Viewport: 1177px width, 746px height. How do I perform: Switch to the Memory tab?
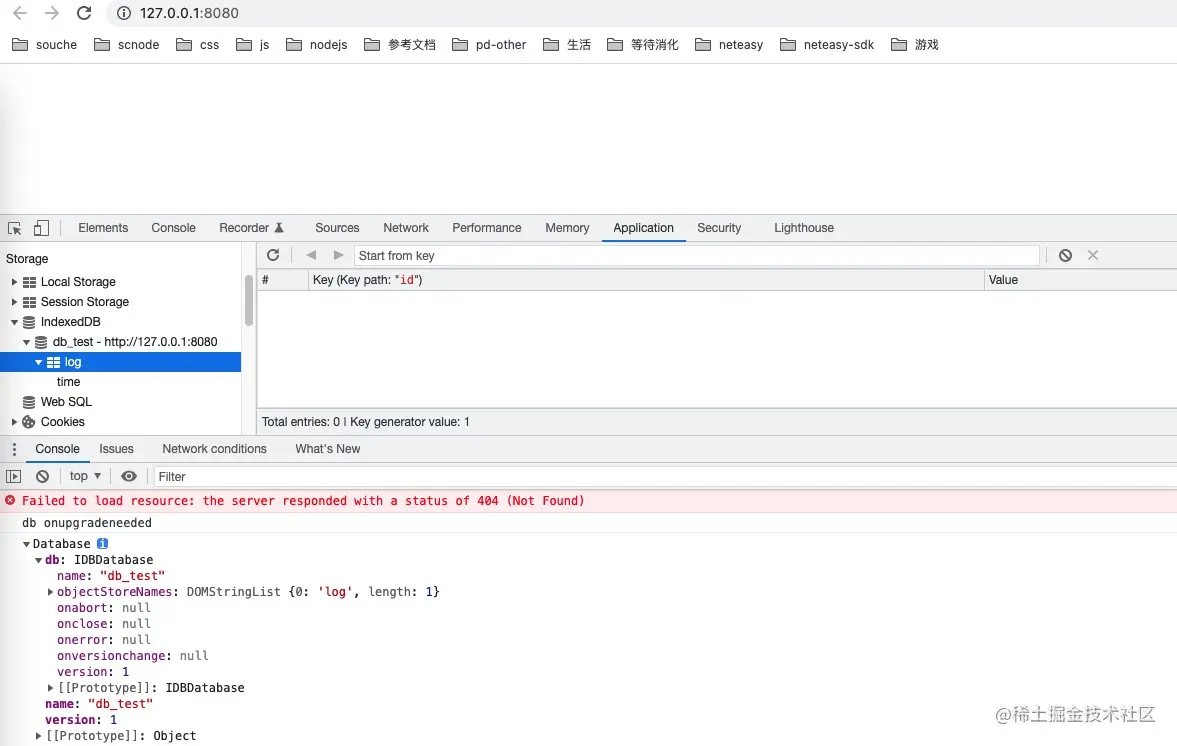point(567,228)
